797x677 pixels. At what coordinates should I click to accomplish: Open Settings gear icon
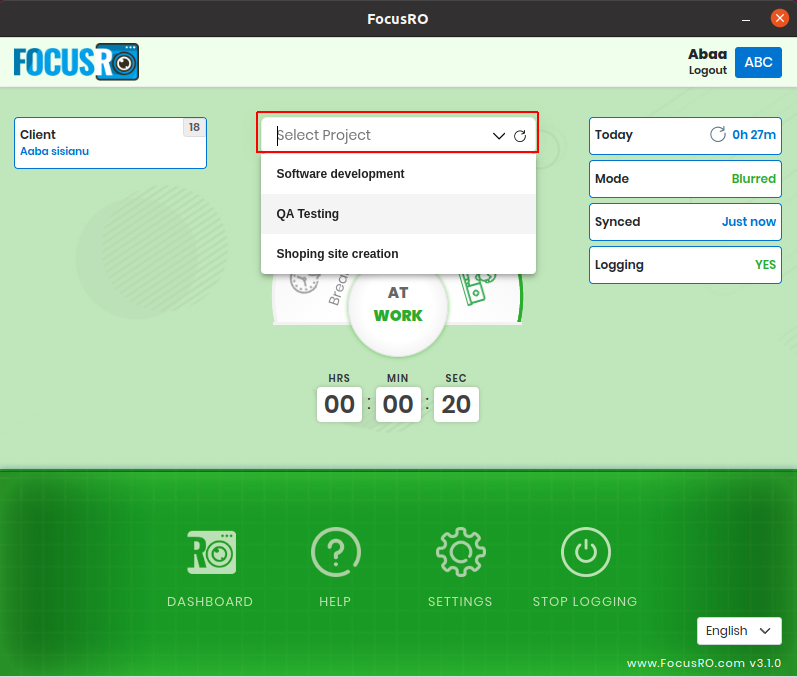pyautogui.click(x=461, y=552)
